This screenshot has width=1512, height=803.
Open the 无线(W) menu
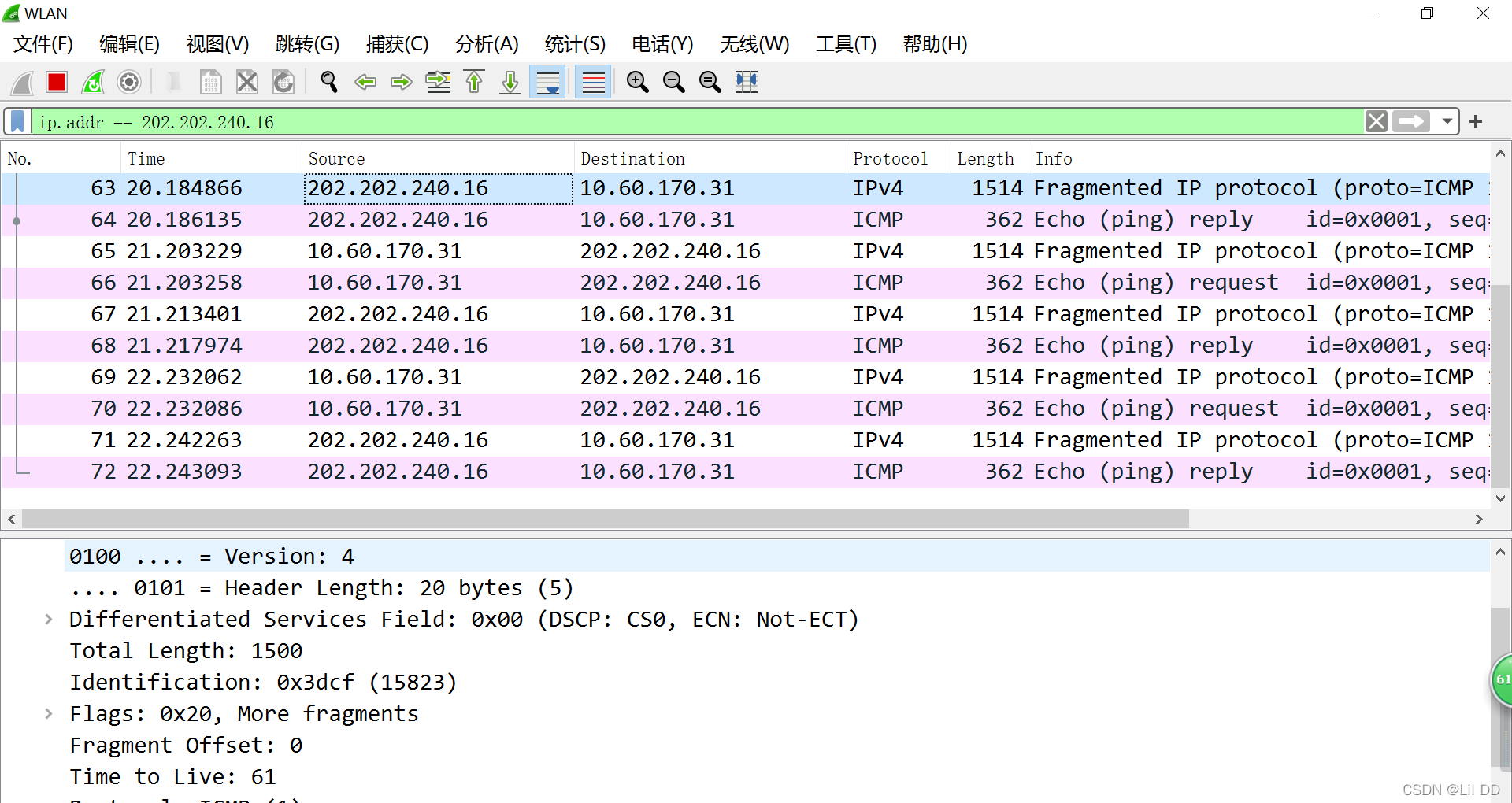[754, 44]
